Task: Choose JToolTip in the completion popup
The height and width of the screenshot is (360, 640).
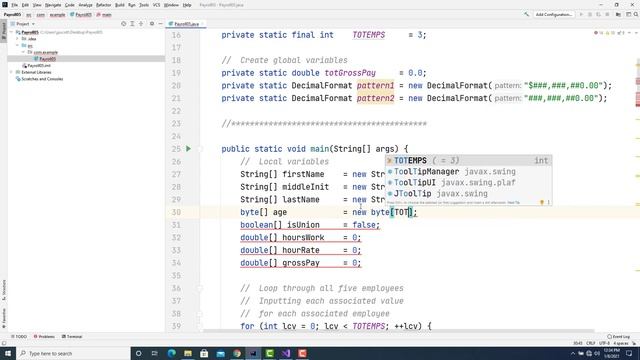Action: click(x=469, y=193)
